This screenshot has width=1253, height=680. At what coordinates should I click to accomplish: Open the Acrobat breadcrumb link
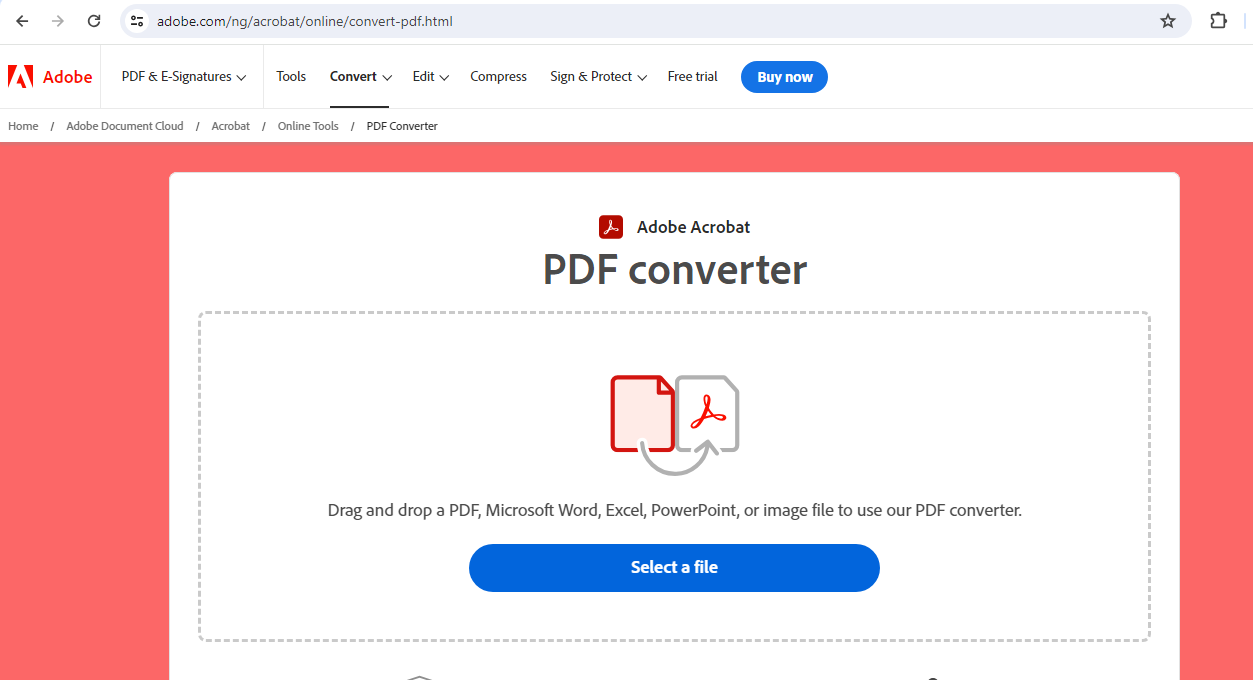231,126
